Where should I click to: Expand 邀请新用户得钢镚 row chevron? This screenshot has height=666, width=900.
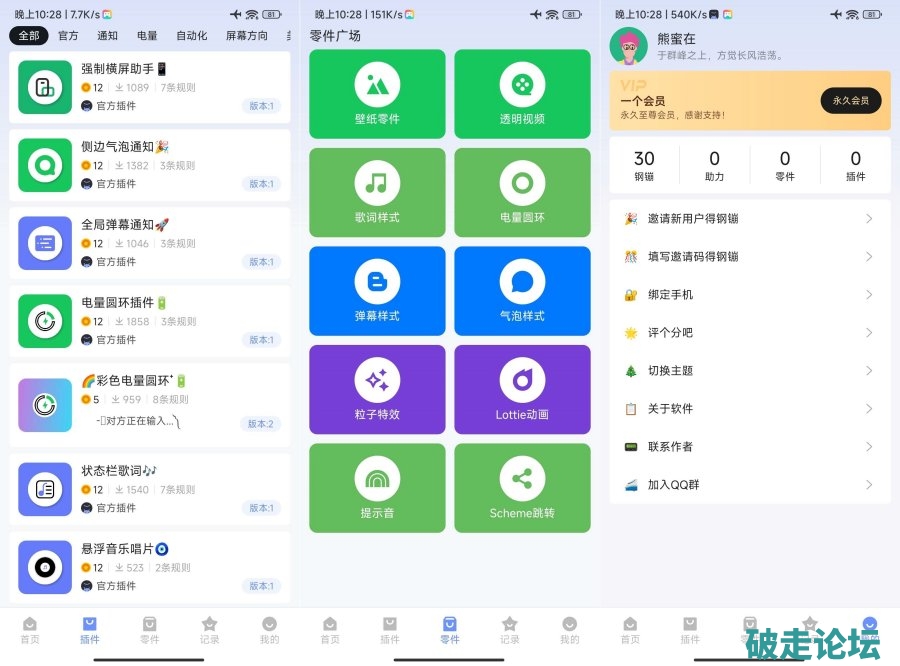(x=869, y=219)
